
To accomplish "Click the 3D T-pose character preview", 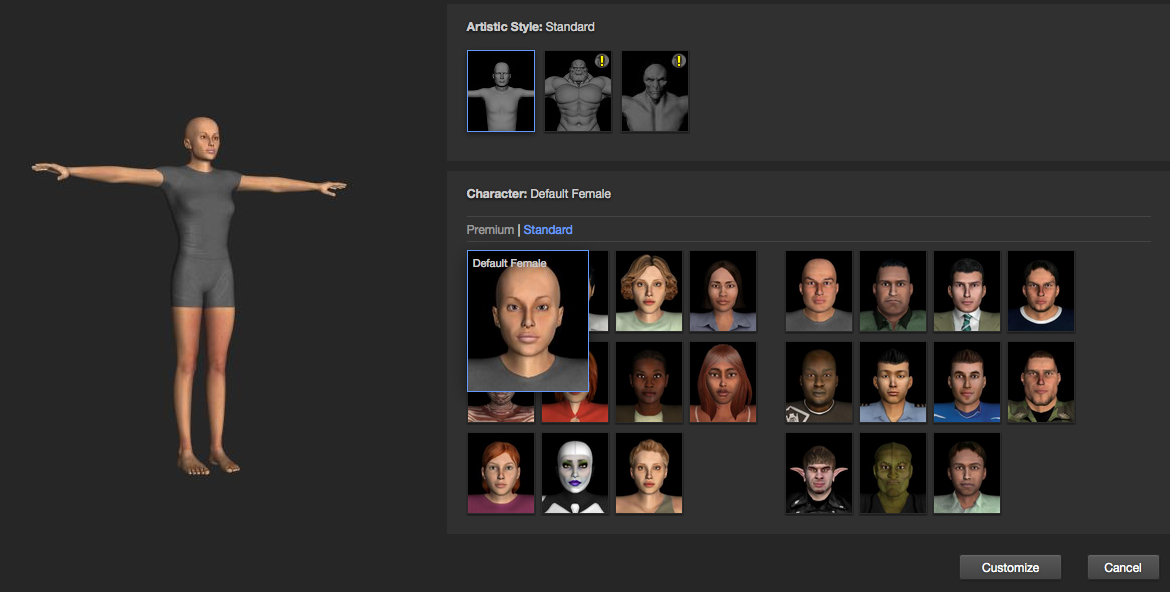I will click(x=190, y=296).
